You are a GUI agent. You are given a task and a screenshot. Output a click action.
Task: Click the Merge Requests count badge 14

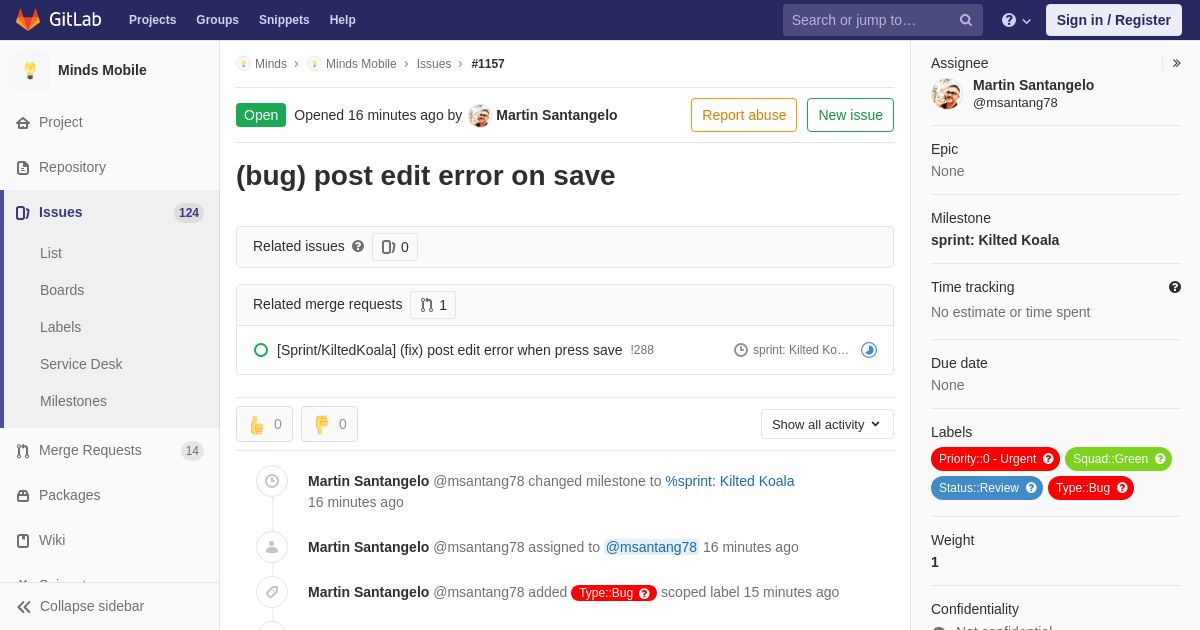[x=192, y=451]
